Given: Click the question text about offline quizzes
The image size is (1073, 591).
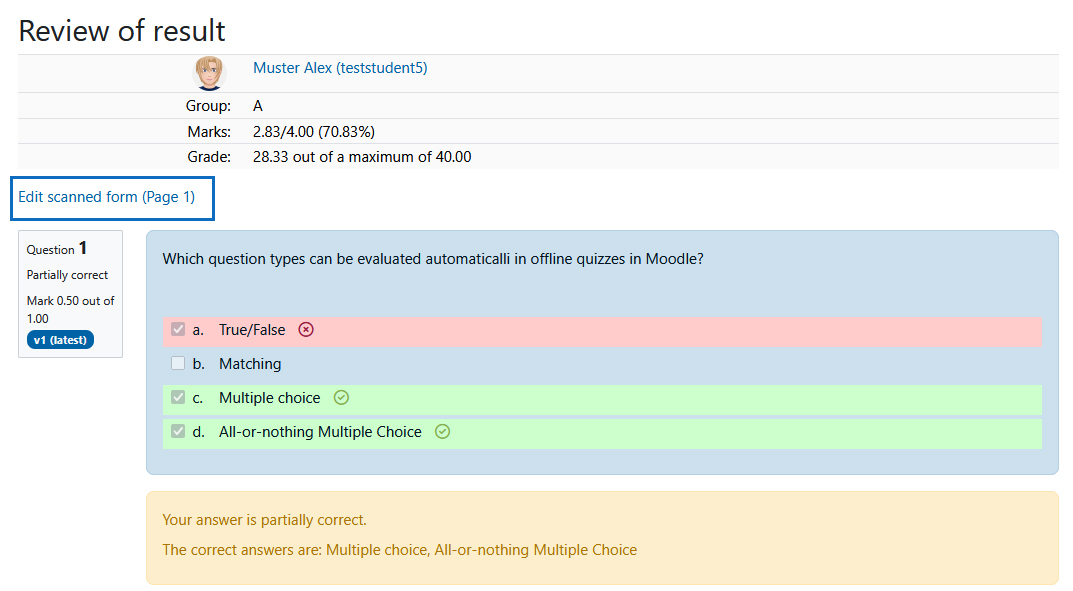Looking at the screenshot, I should (x=433, y=259).
